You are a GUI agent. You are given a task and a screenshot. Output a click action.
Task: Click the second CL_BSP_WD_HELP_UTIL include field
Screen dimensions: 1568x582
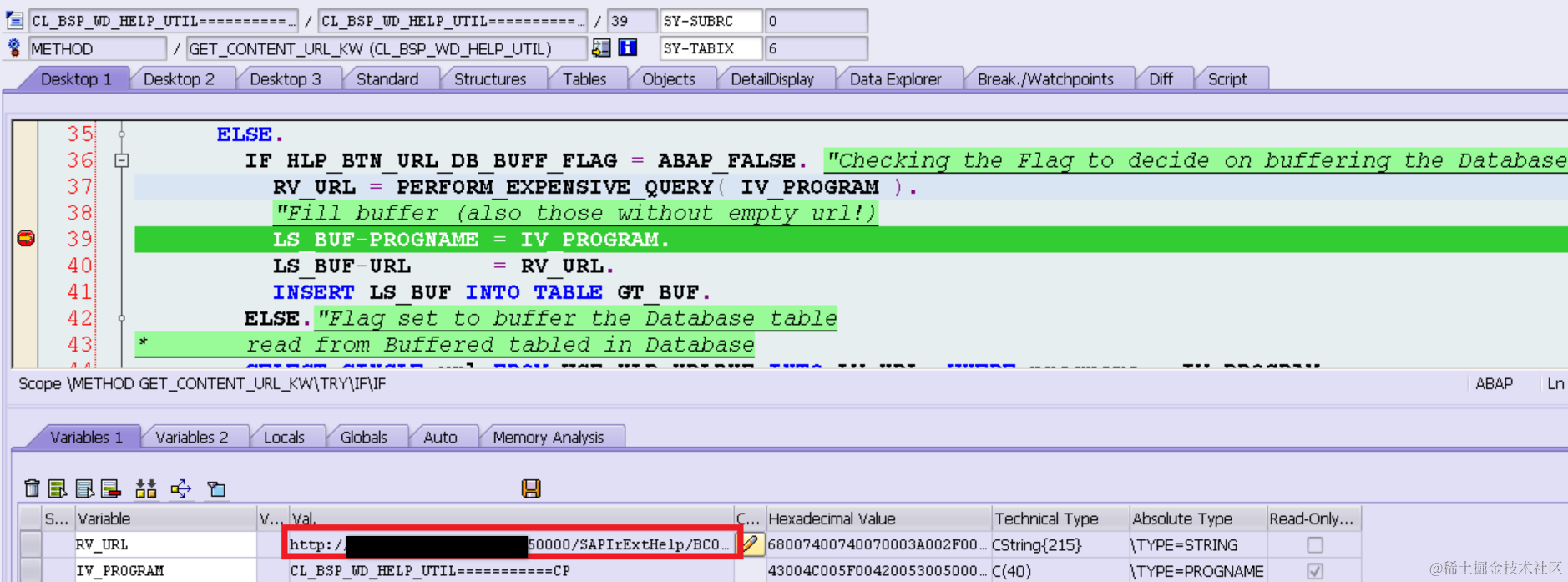[x=453, y=21]
